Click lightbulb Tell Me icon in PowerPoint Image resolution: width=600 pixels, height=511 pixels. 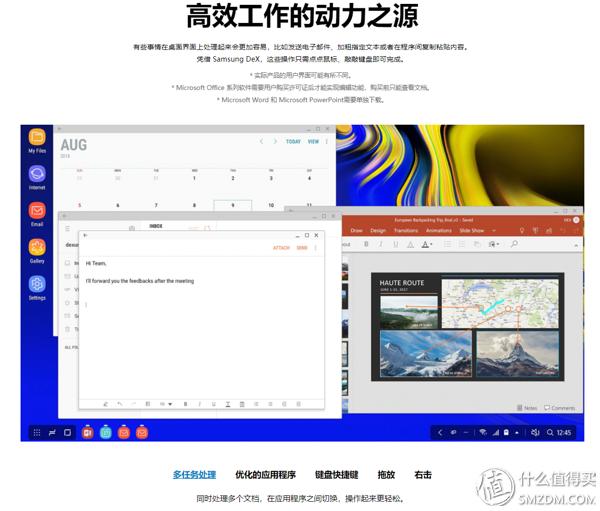click(522, 230)
